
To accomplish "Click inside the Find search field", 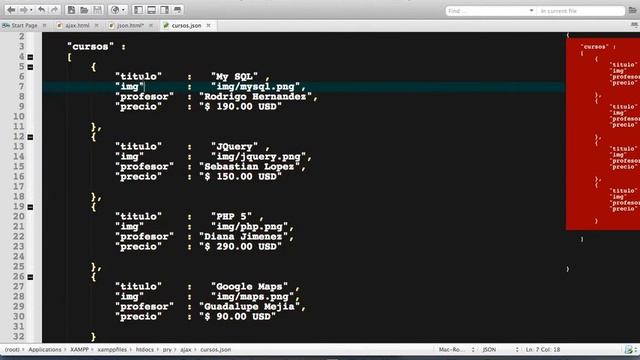I will click(x=487, y=11).
